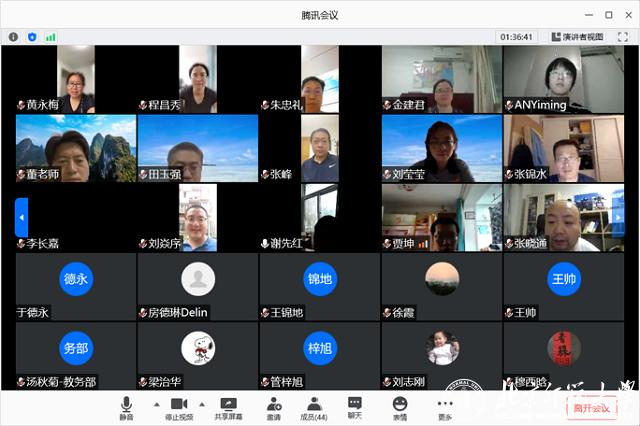The width and height of the screenshot is (640, 426).
Task: Open the share screen option (共享屏幕)
Action: point(229,405)
